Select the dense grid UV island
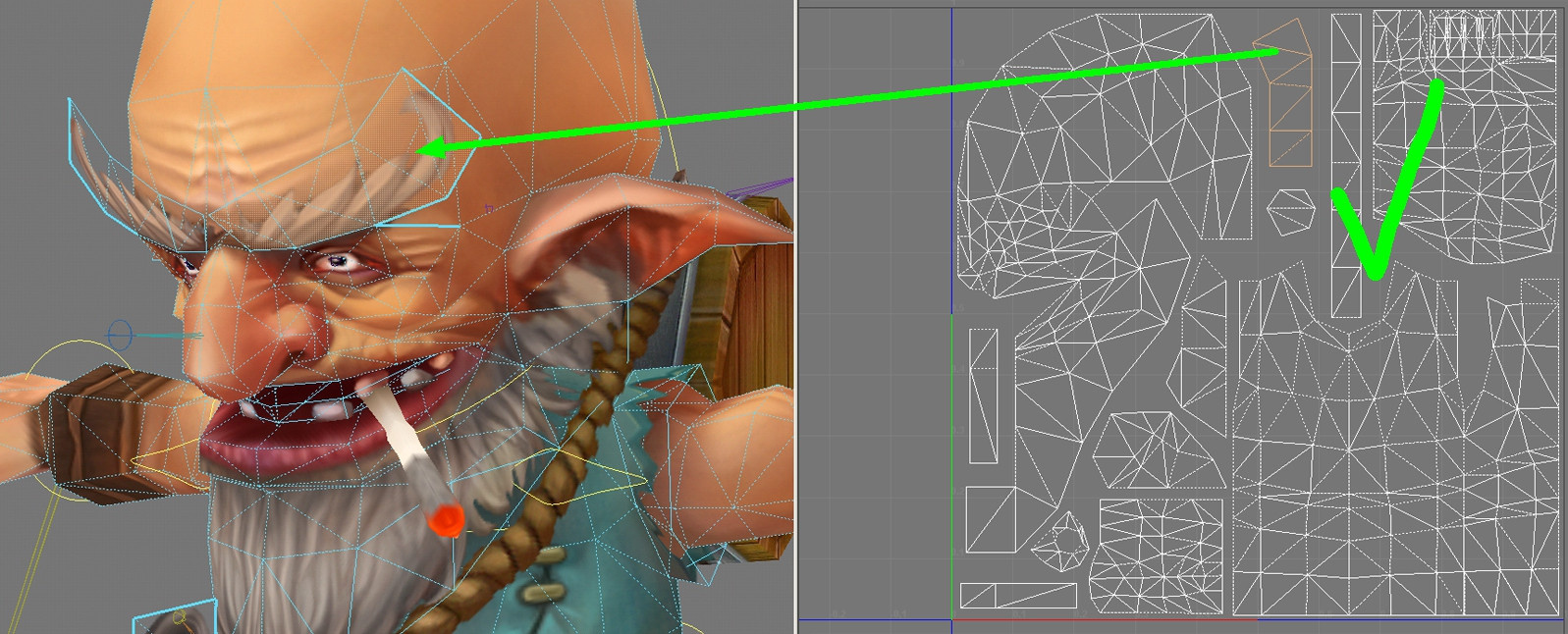1568x634 pixels. pos(1158,555)
